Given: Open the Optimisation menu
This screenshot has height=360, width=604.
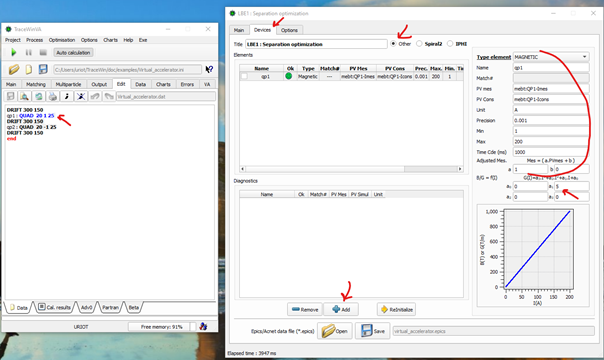Looking at the screenshot, I should click(62, 40).
